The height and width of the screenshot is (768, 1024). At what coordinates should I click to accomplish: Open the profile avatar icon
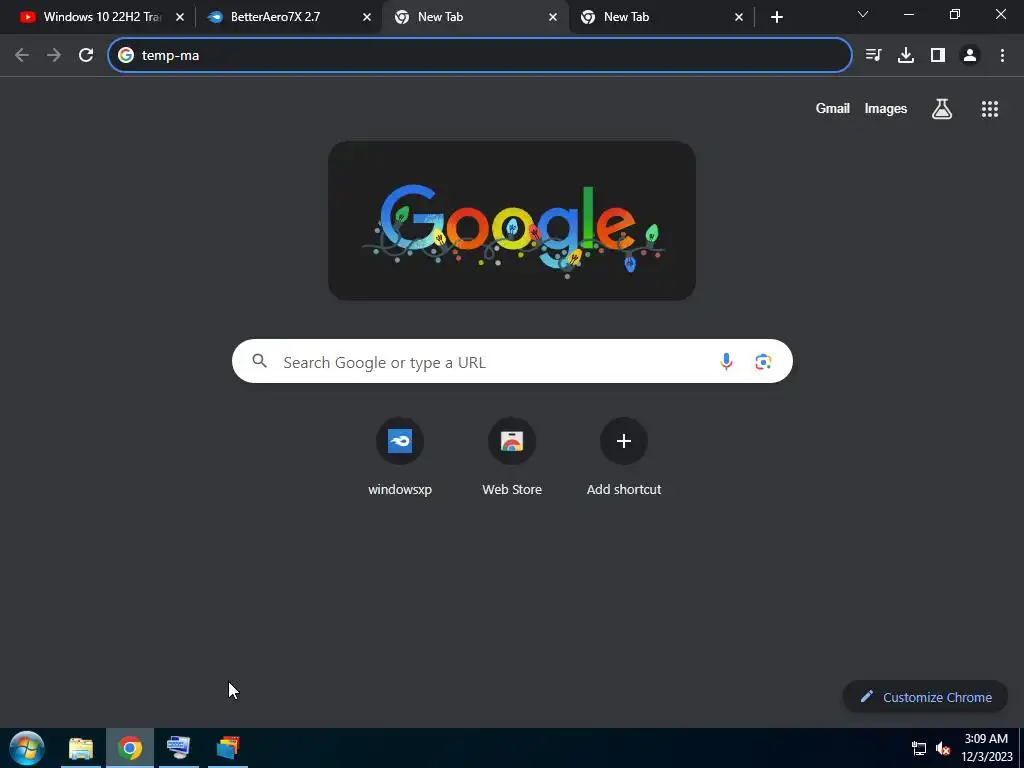tap(970, 56)
